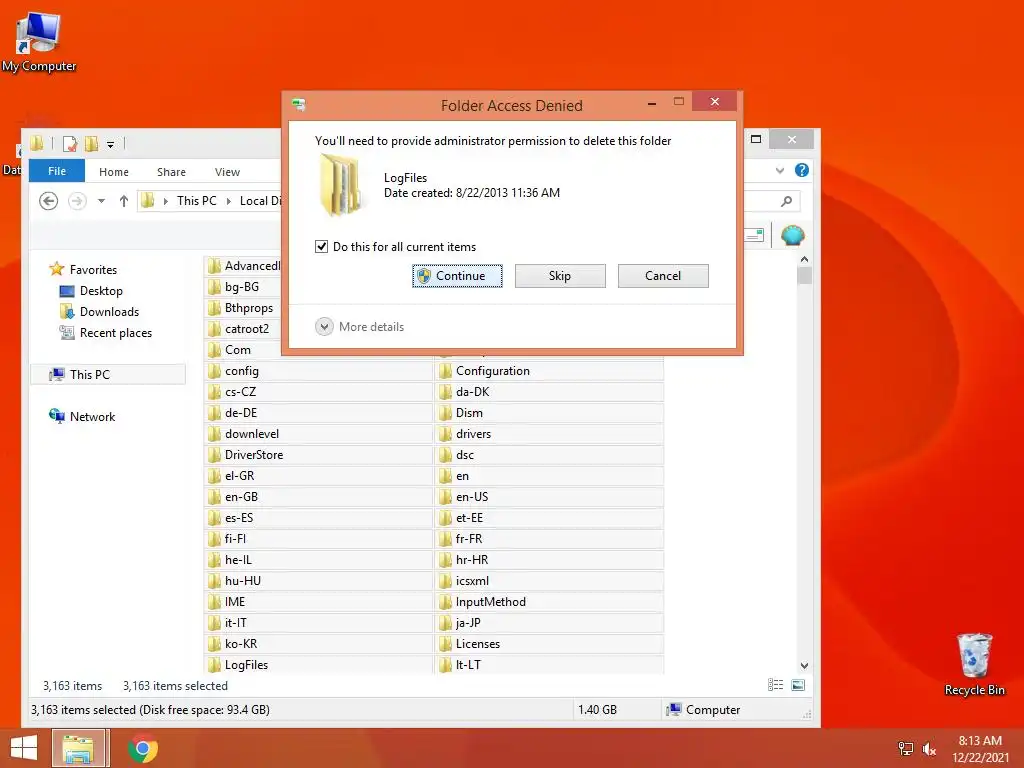Open Customize Quick Access Toolbar dropdown
Viewport: 1024px width, 768px height.
coord(110,145)
